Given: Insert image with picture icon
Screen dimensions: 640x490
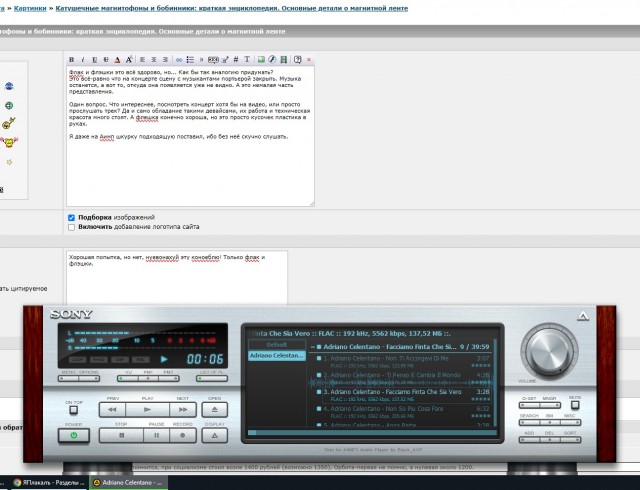Looking at the screenshot, I should point(261,60).
